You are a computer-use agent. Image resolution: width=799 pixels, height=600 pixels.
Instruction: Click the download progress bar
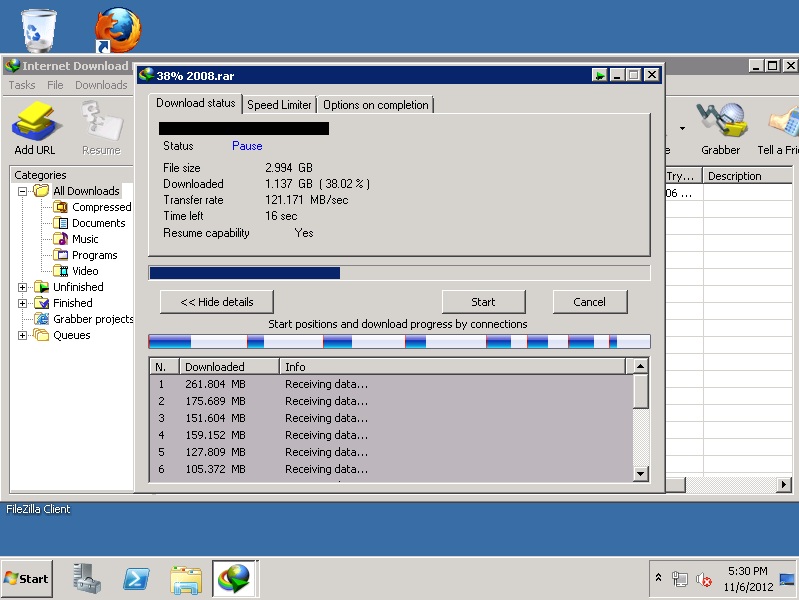click(x=399, y=273)
